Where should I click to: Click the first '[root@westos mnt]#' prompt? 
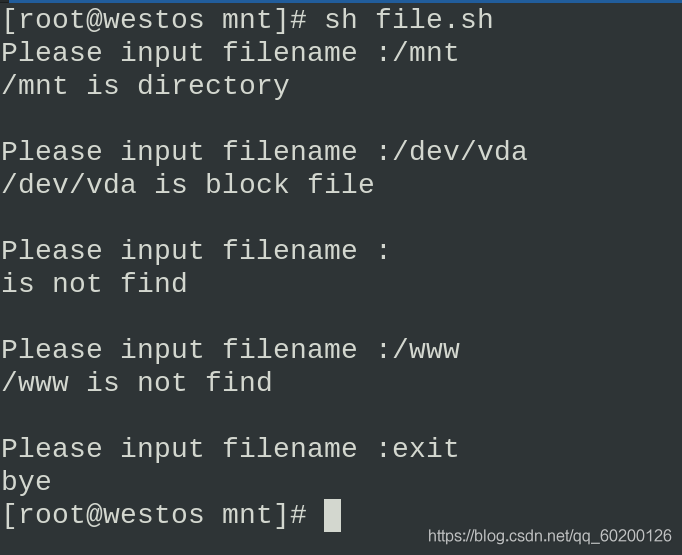[154, 20]
